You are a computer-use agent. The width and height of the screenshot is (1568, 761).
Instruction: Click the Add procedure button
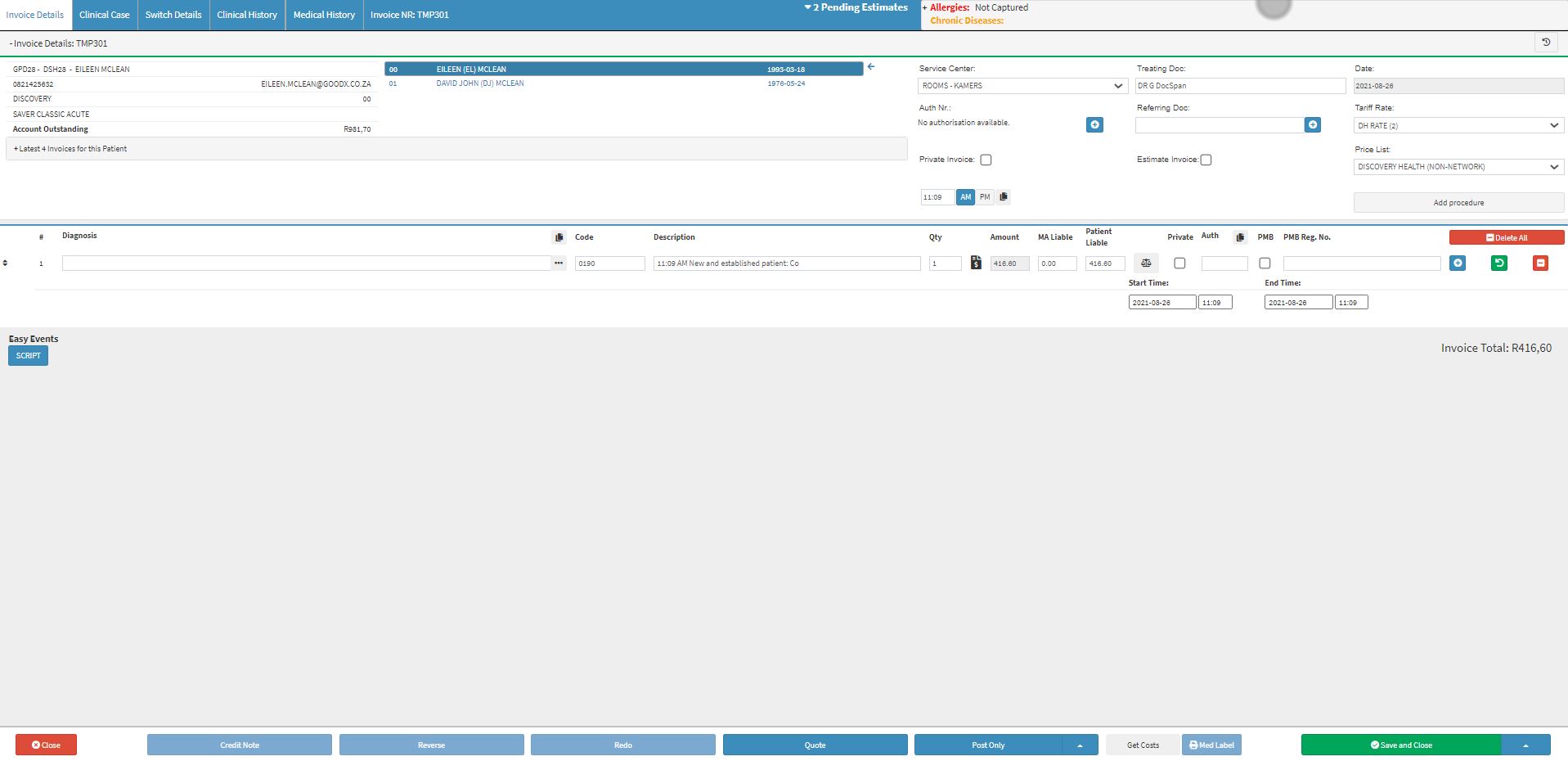click(1458, 203)
